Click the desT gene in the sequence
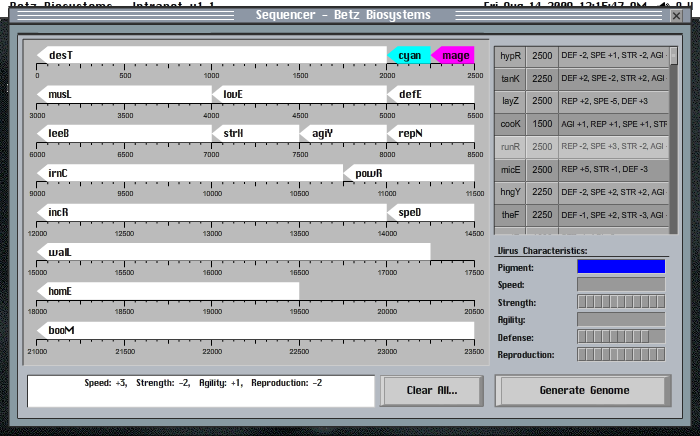Viewport: 700px width, 436px height. (x=211, y=55)
